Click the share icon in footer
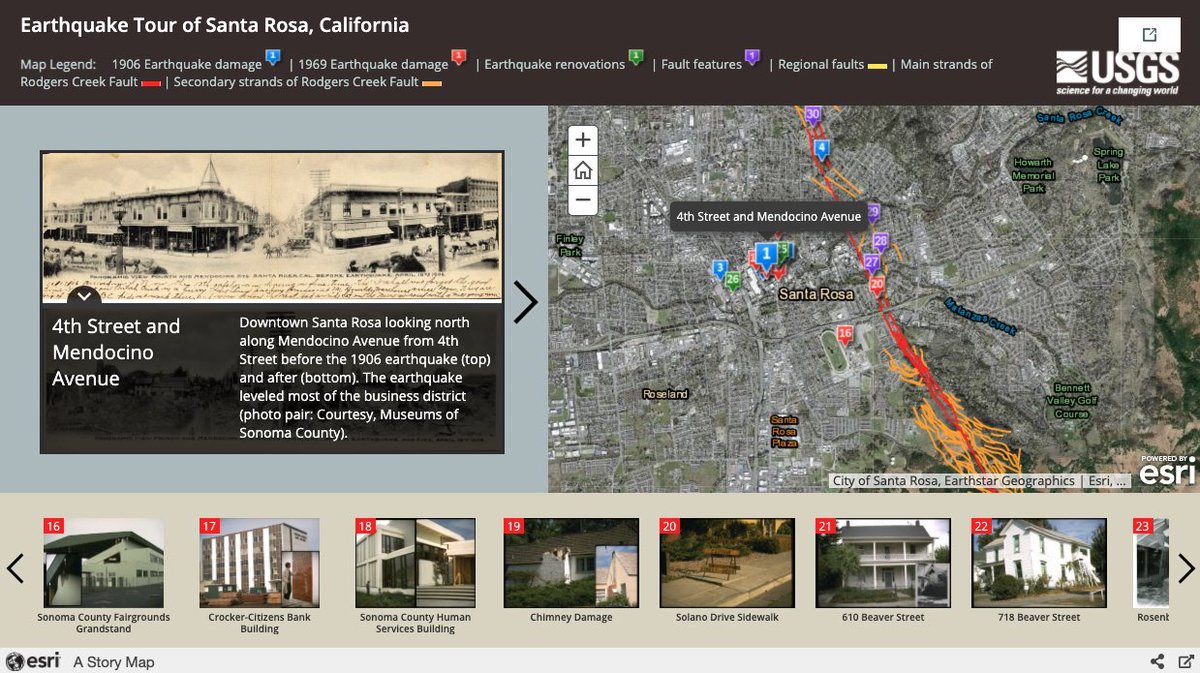 tap(1157, 661)
